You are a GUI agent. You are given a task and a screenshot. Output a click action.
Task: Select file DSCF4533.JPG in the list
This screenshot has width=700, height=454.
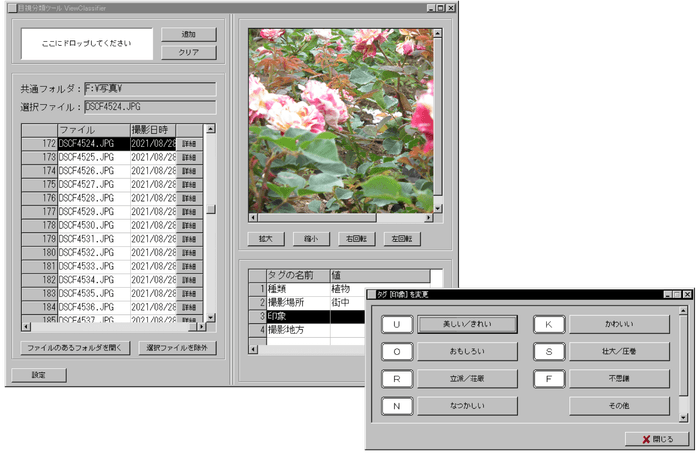(x=94, y=267)
